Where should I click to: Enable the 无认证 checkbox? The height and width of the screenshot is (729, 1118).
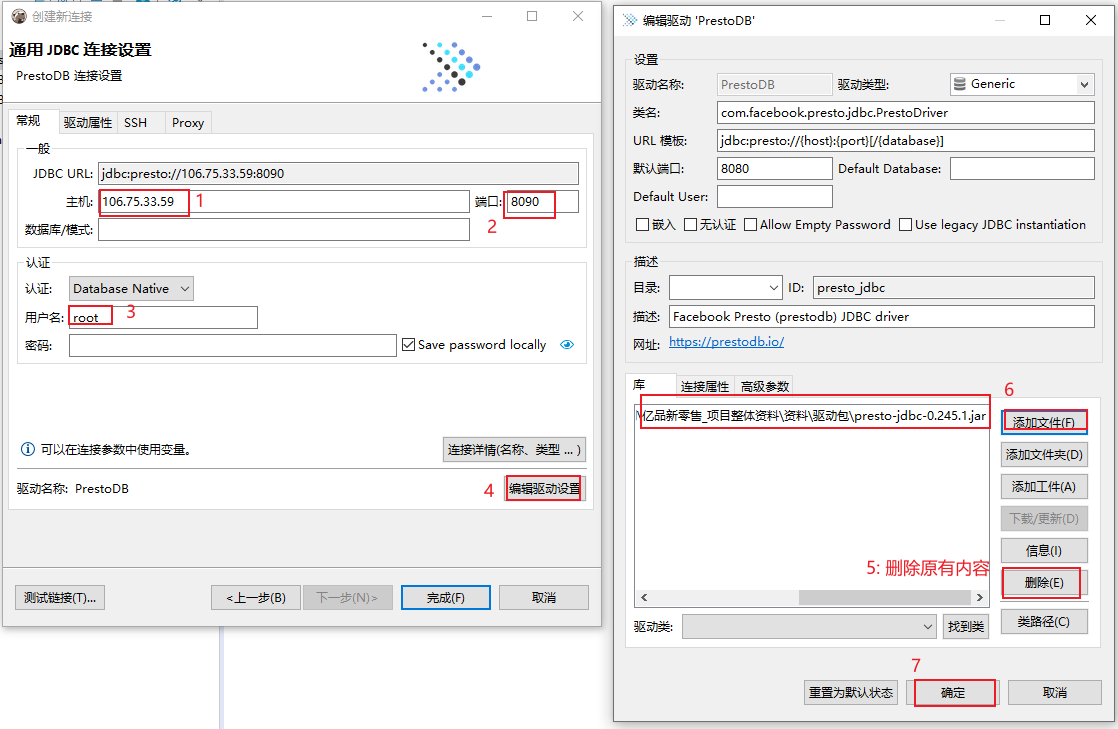[690, 225]
